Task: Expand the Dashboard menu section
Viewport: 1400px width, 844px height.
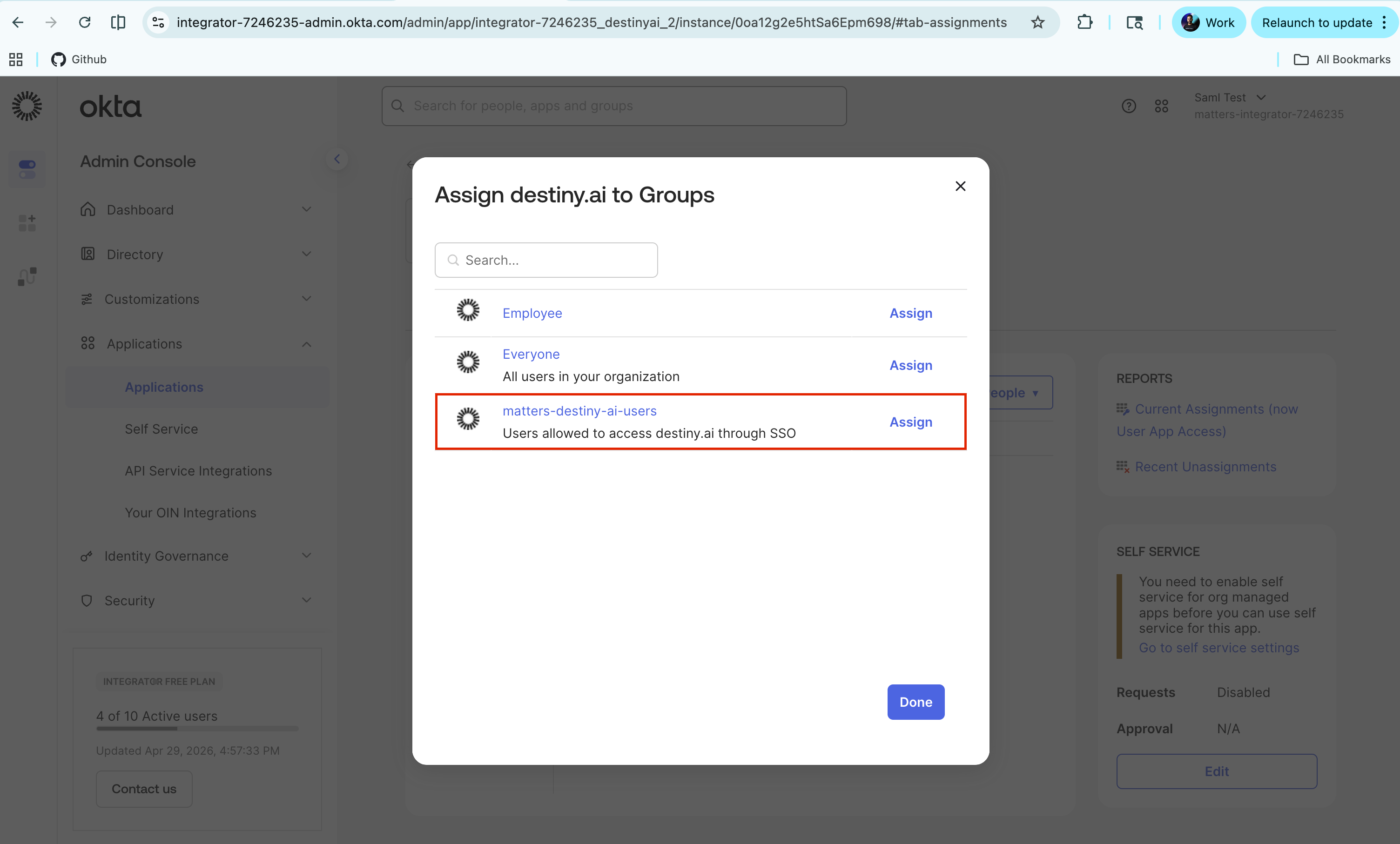Action: coord(196,209)
